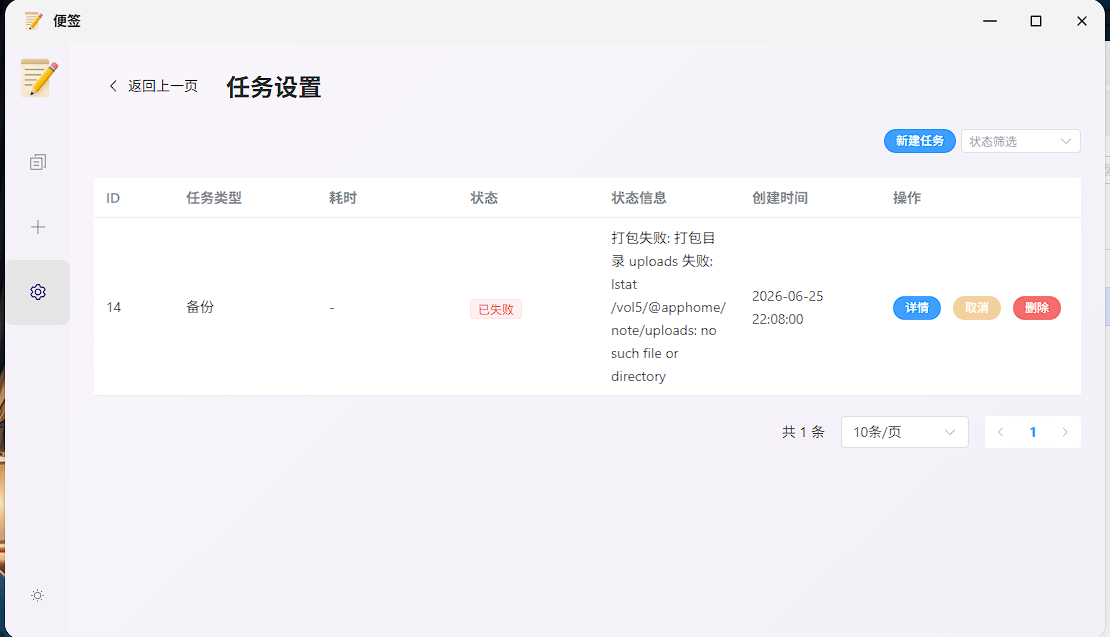Open the 状态筛选 dropdown
This screenshot has width=1110, height=637.
coord(1020,141)
